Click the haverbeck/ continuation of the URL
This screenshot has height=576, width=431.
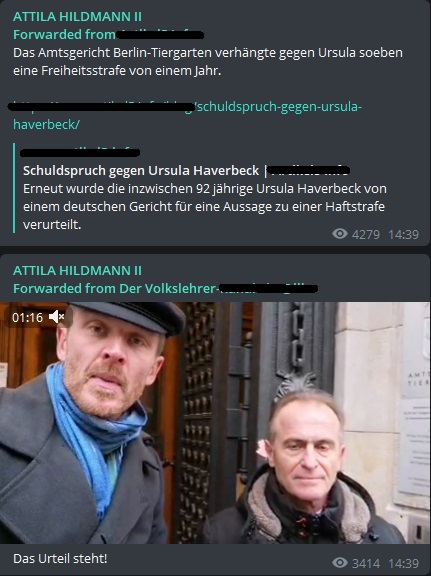pyautogui.click(x=46, y=125)
